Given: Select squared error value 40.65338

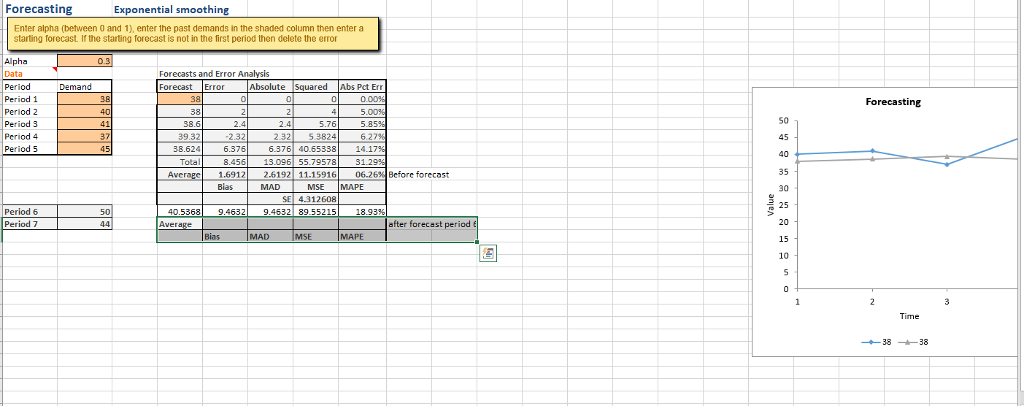Looking at the screenshot, I should tap(315, 149).
